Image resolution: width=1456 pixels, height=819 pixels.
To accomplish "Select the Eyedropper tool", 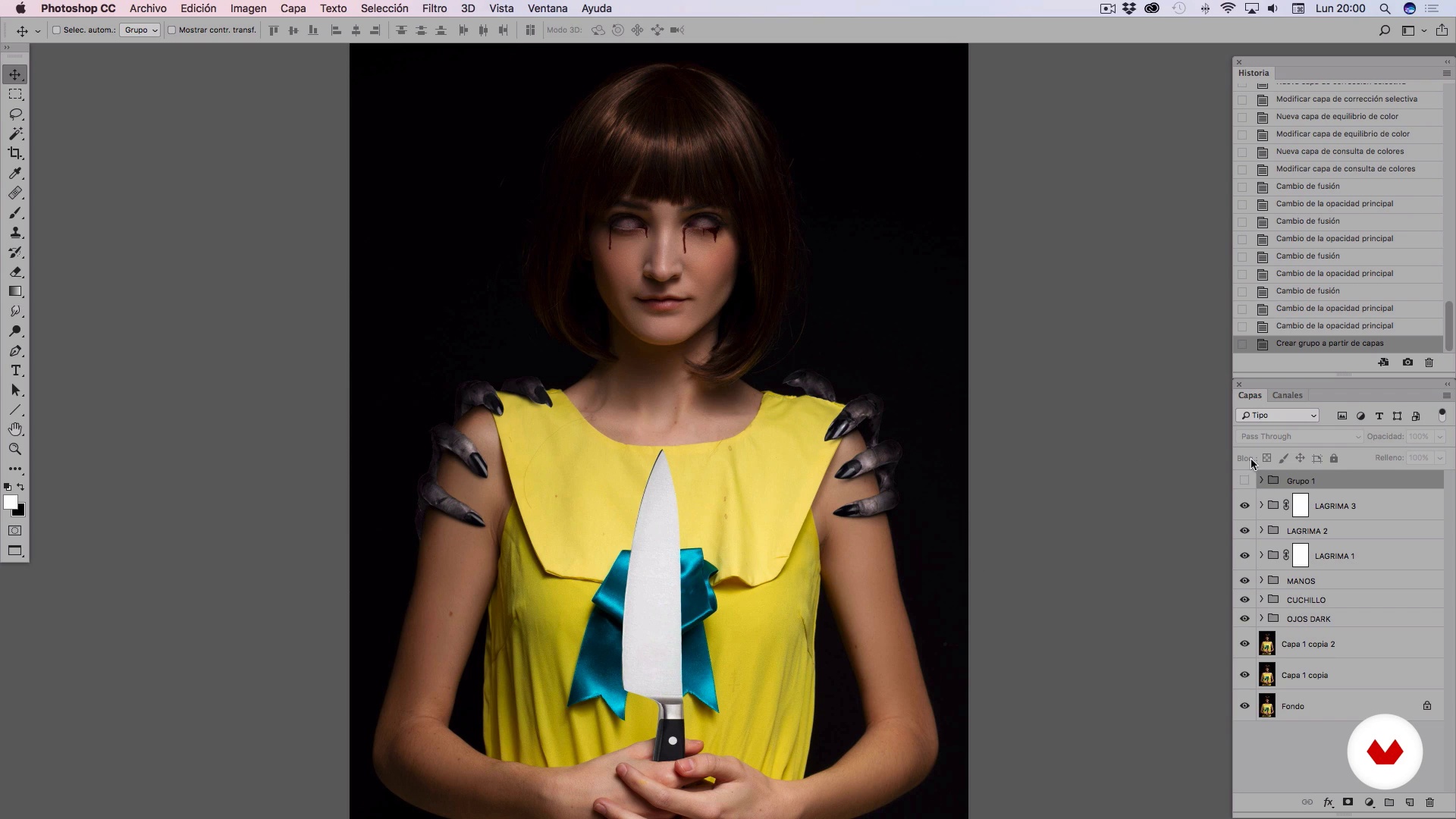I will [15, 173].
